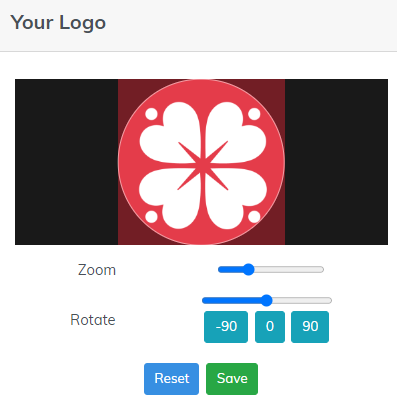
Task: Click the bottom-right white dot in logo
Action: pos(254,217)
